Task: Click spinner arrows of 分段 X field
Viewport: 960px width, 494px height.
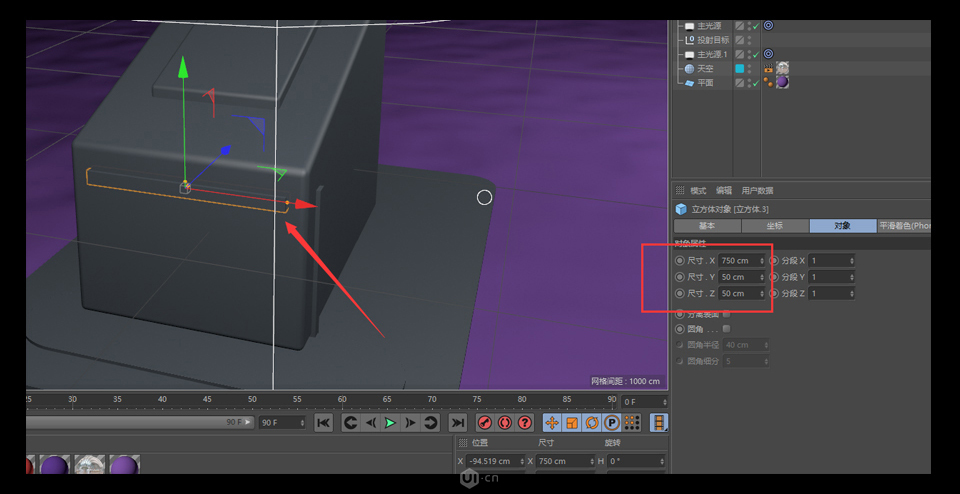Action: [852, 261]
